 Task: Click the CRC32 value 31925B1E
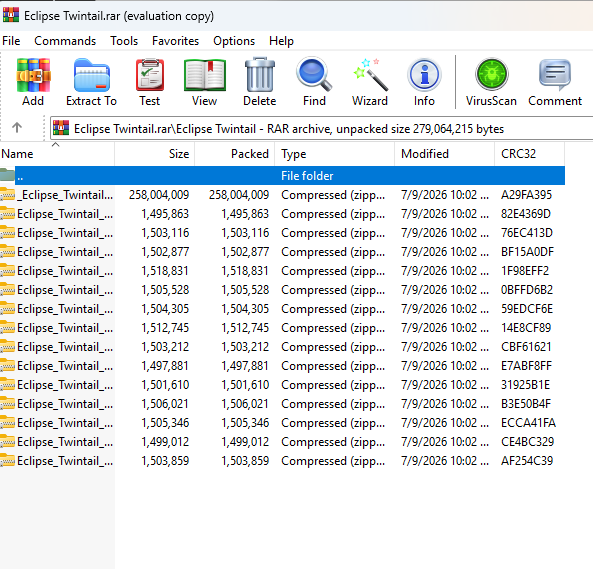tap(525, 385)
